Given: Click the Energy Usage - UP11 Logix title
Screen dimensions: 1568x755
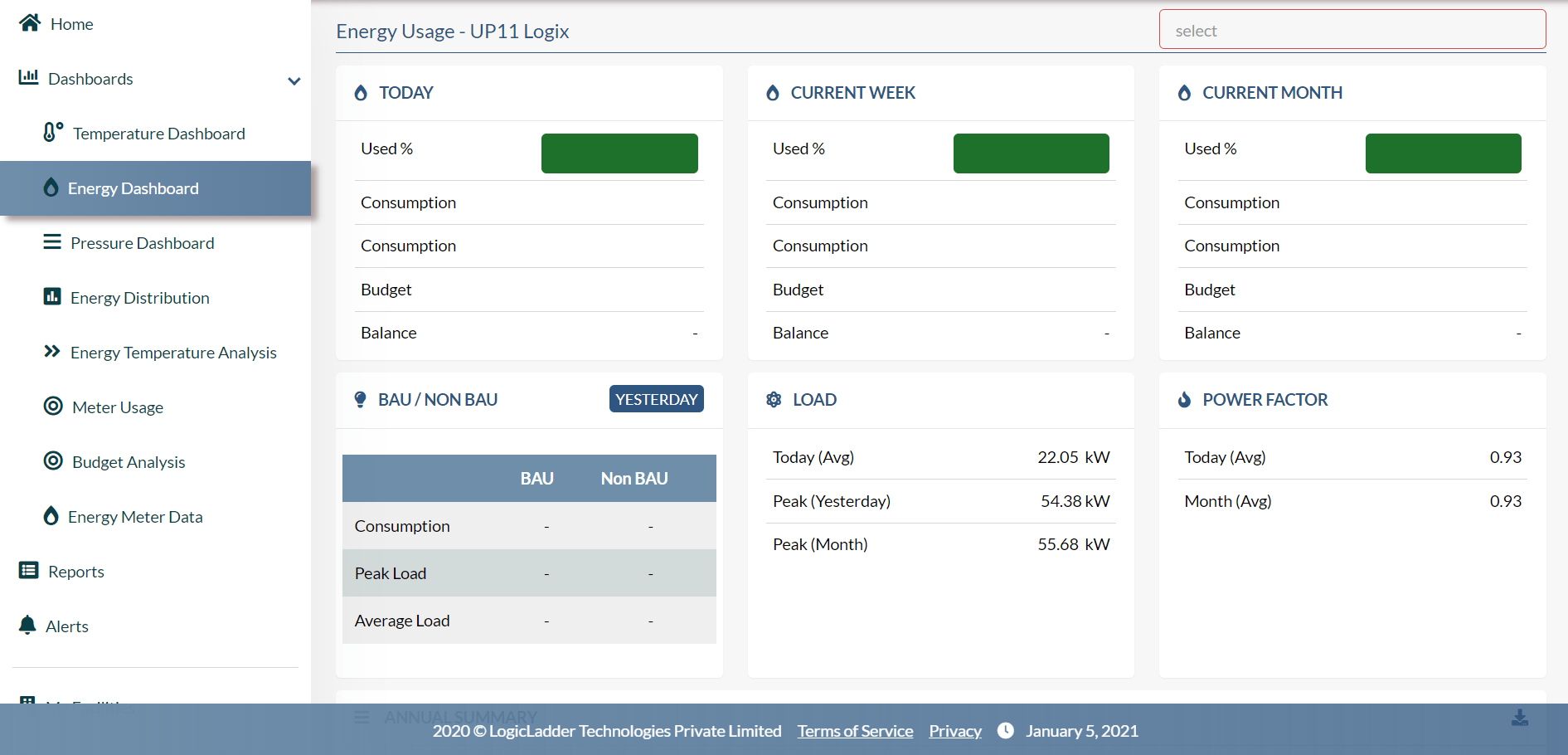Looking at the screenshot, I should [453, 31].
